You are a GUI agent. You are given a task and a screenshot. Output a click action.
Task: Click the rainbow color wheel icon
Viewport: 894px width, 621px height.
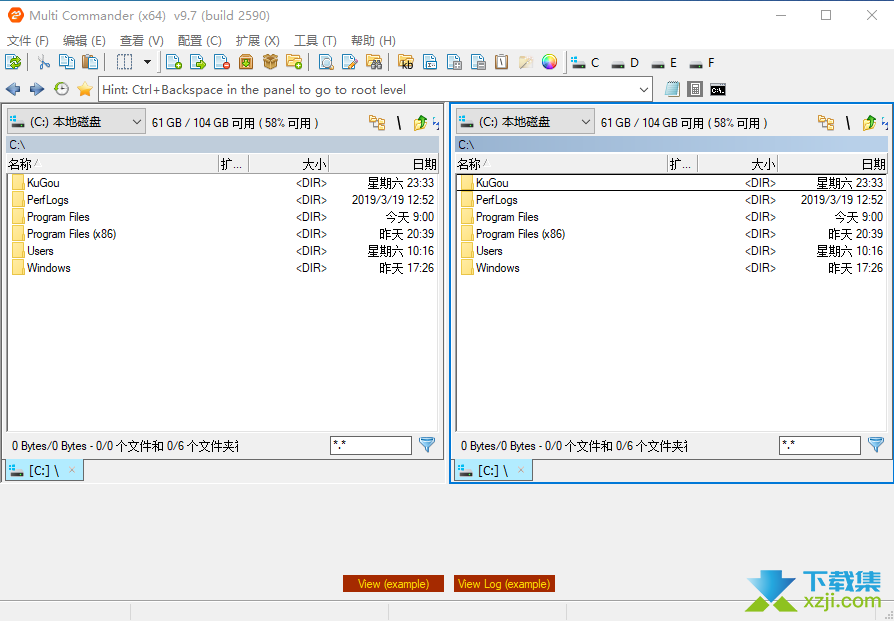click(550, 62)
